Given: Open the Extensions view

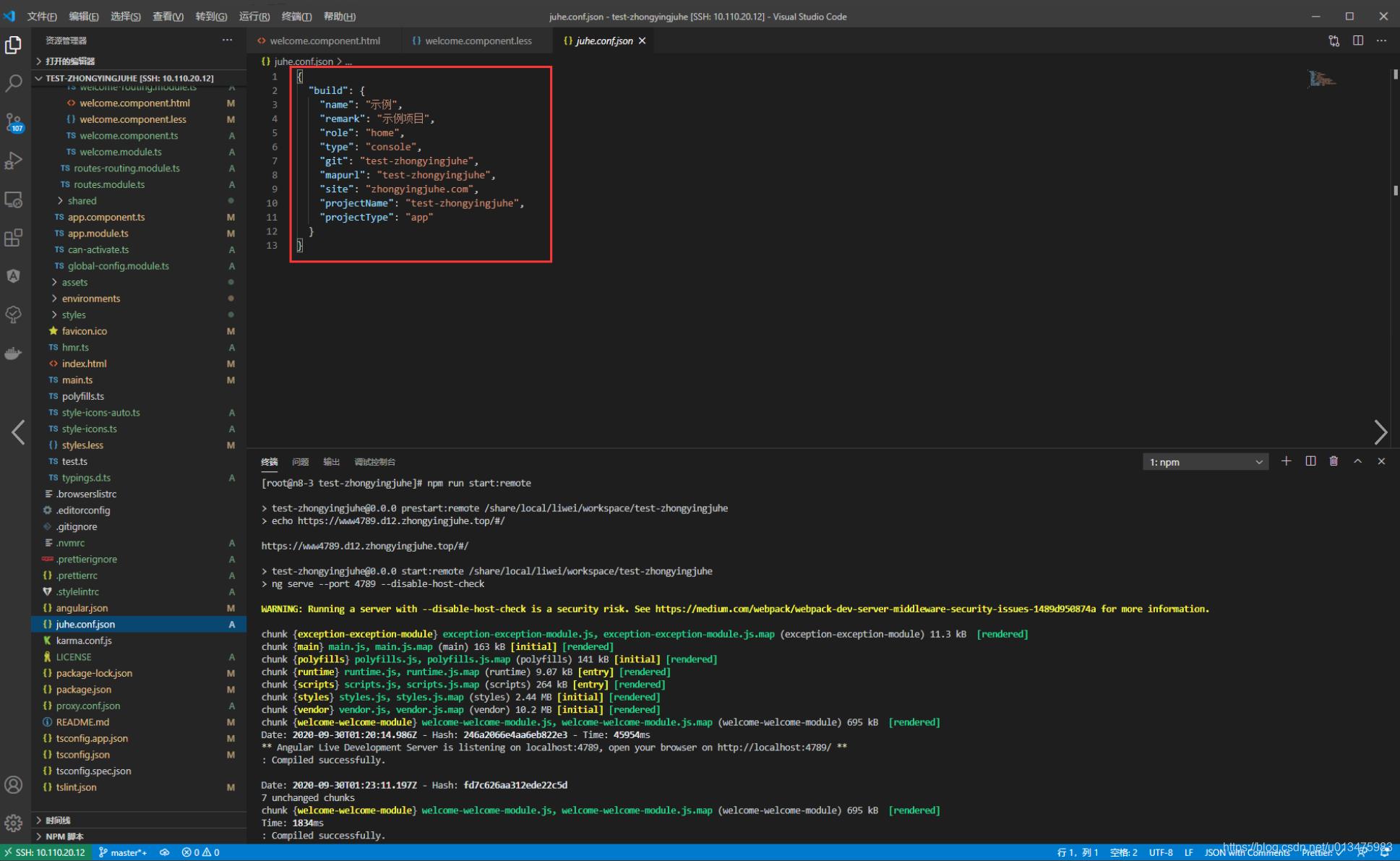Looking at the screenshot, I should [x=14, y=238].
